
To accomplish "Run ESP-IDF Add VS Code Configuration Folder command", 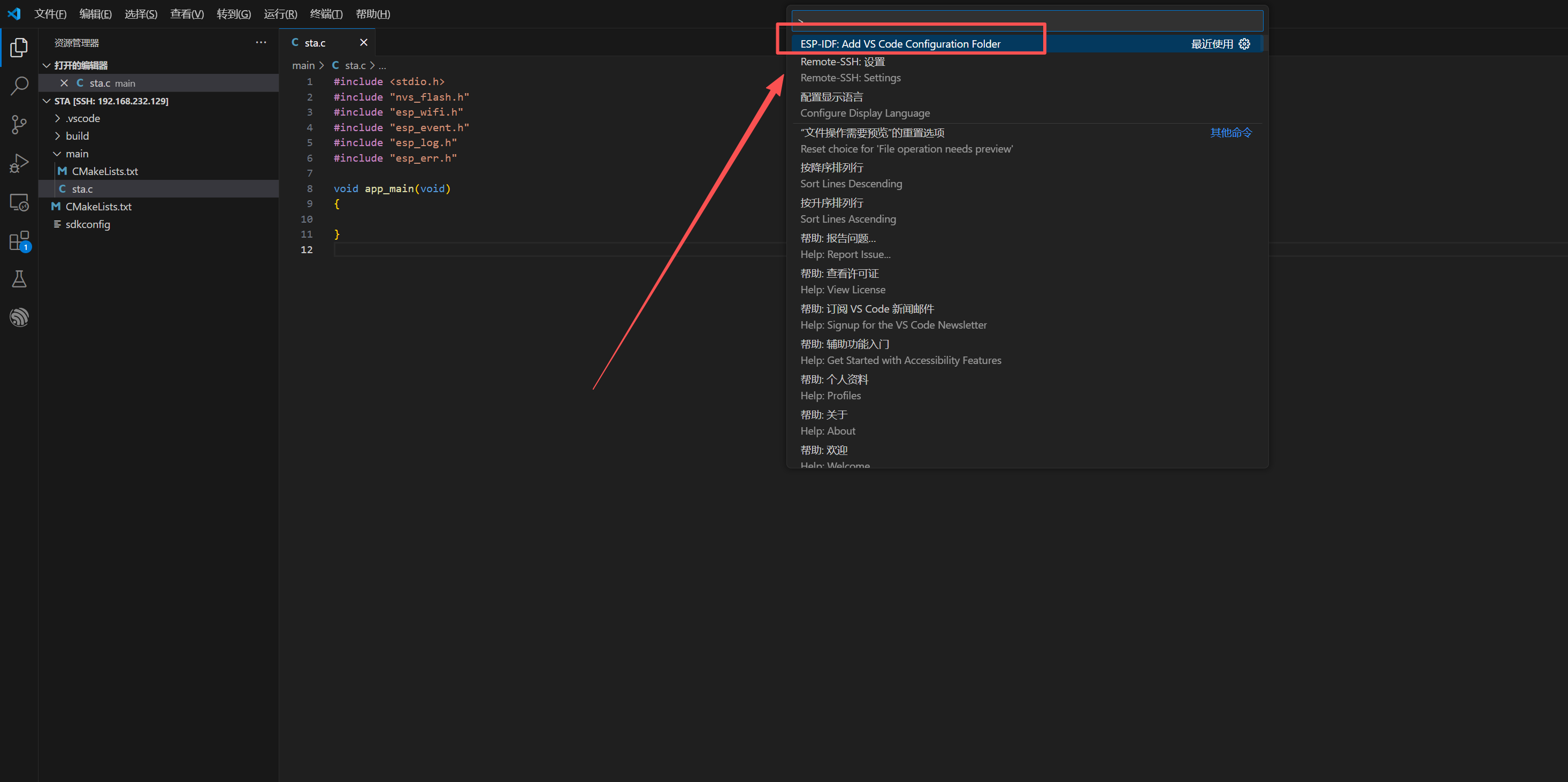I will (x=900, y=44).
